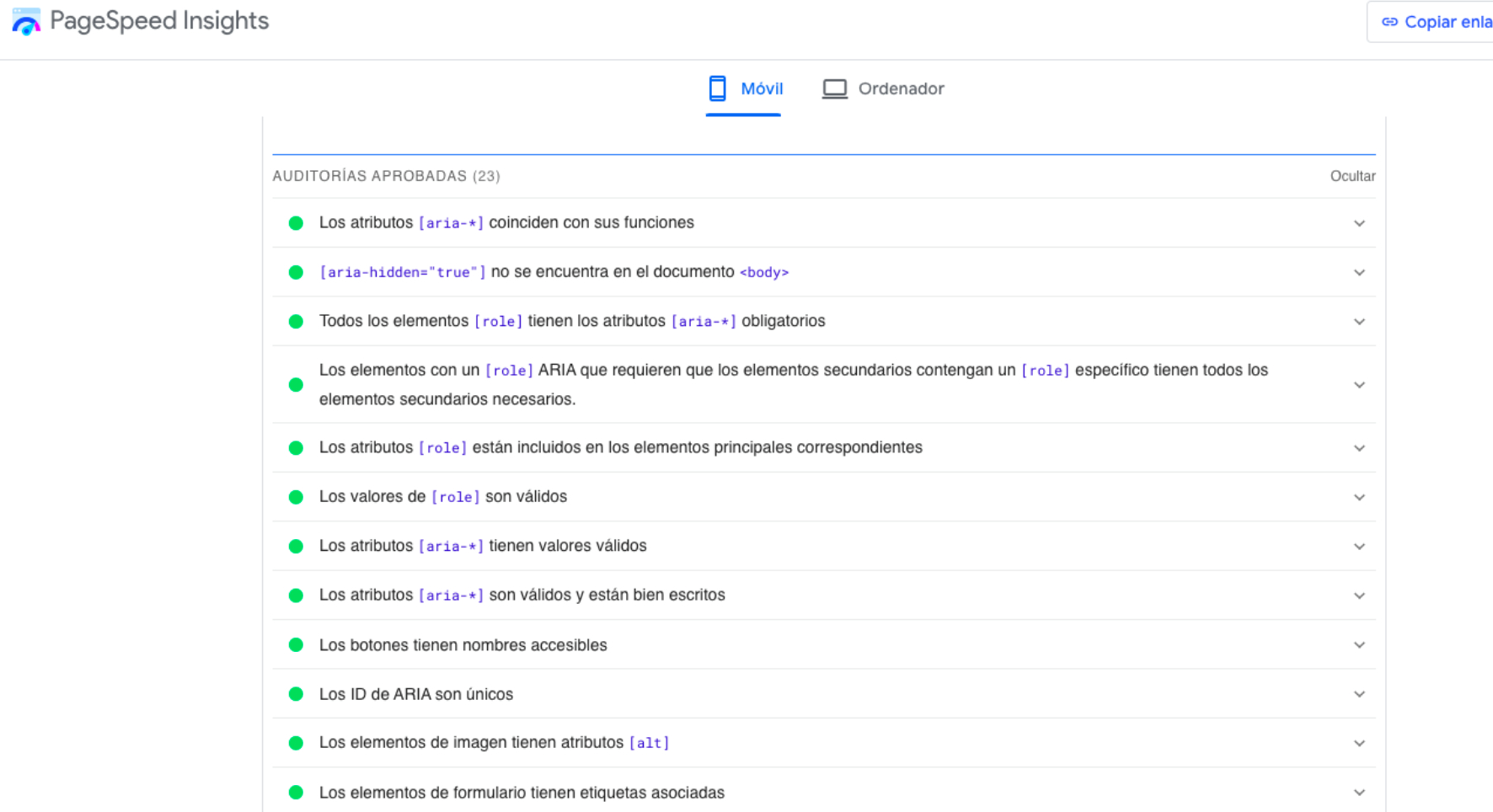Click green dot of aria-hidden body audit
This screenshot has height=812, width=1493.
pyautogui.click(x=296, y=272)
